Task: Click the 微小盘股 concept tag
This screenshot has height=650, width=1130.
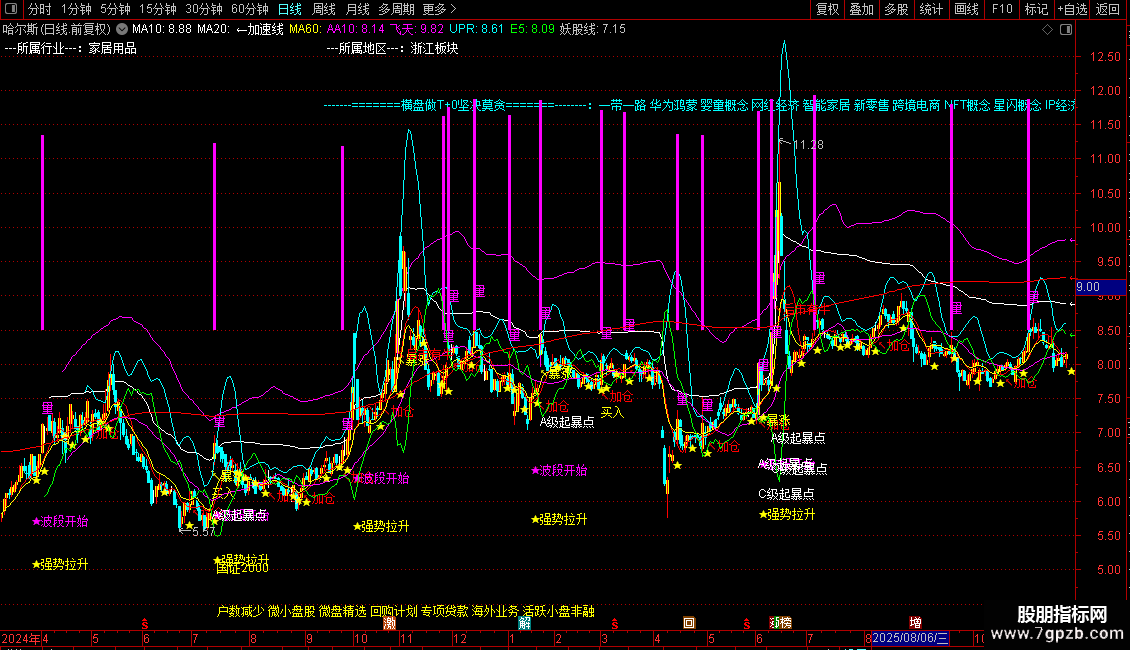Action: click(x=291, y=611)
